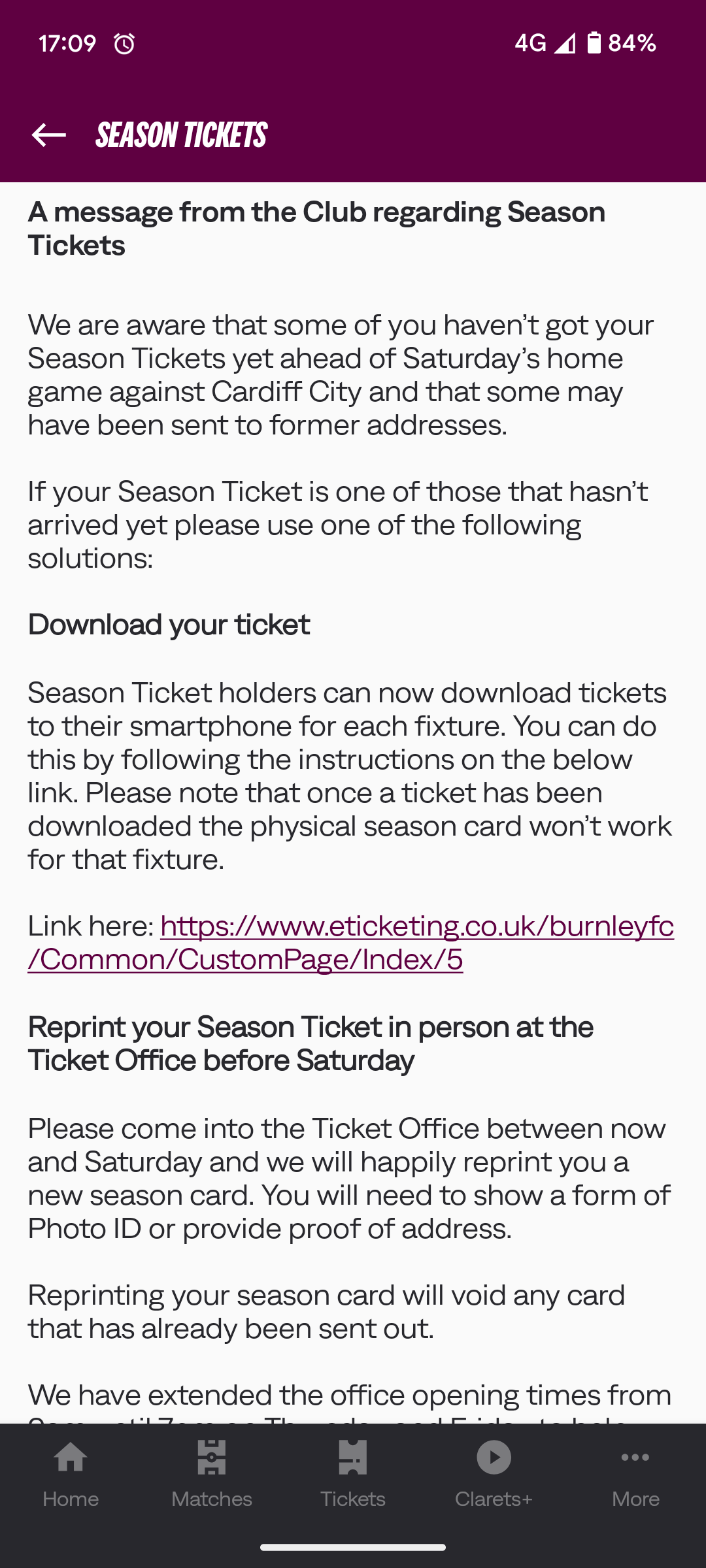Tap the battery icon in status bar

tap(594, 43)
